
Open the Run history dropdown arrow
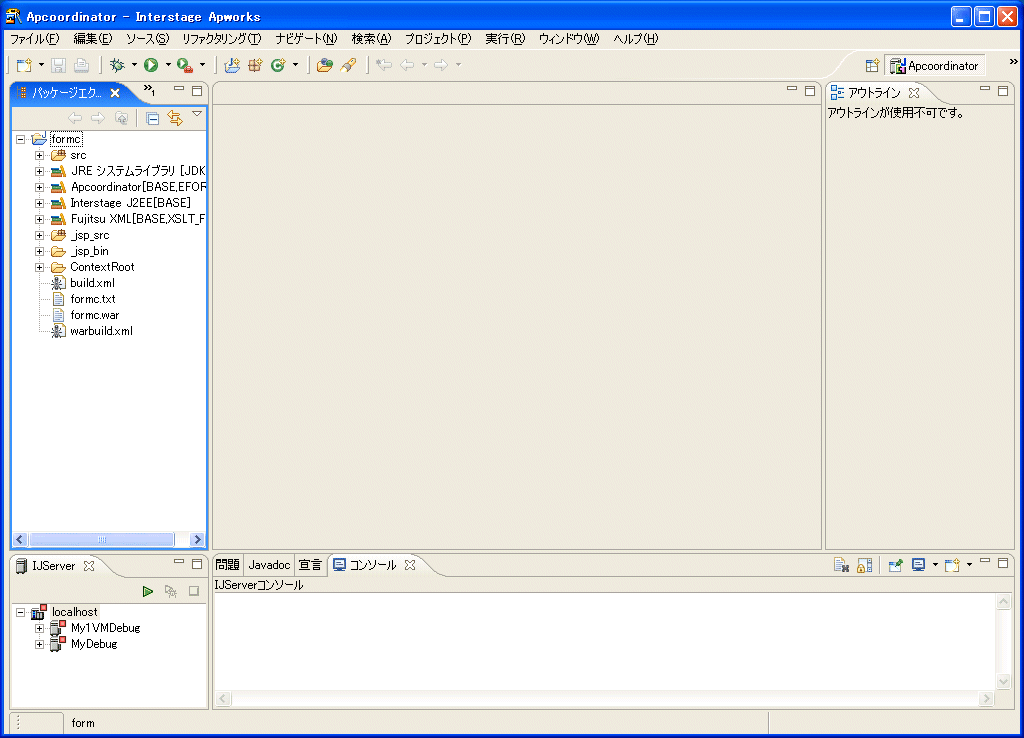coord(168,65)
